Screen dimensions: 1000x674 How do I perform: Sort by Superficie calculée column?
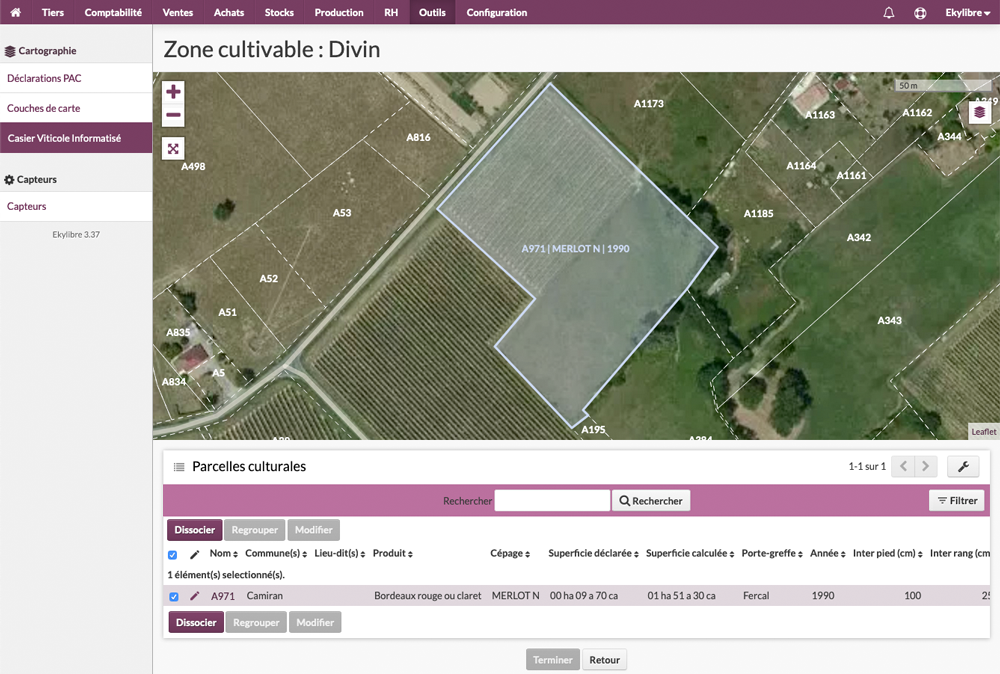point(690,553)
